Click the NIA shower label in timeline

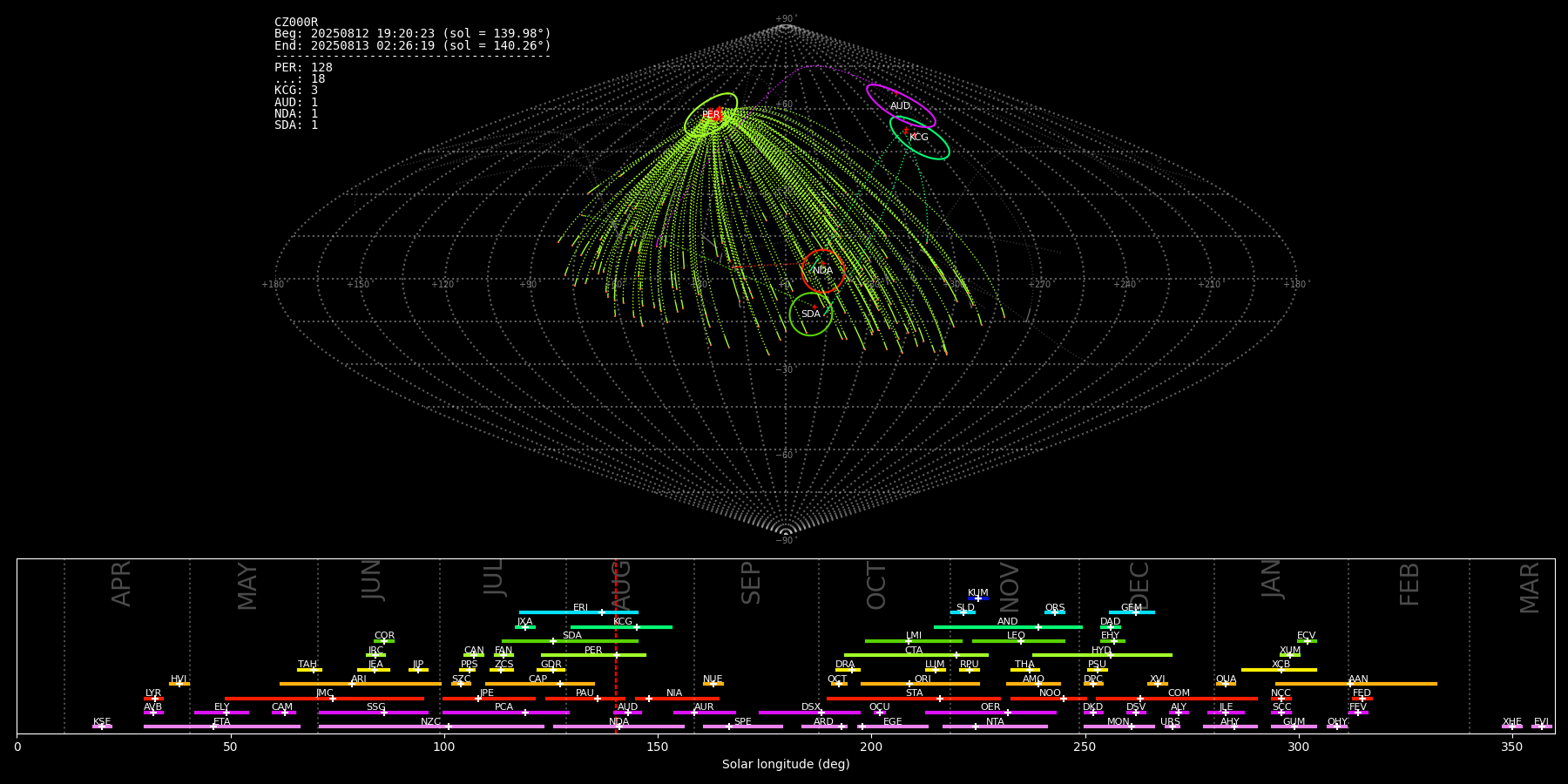coord(674,693)
